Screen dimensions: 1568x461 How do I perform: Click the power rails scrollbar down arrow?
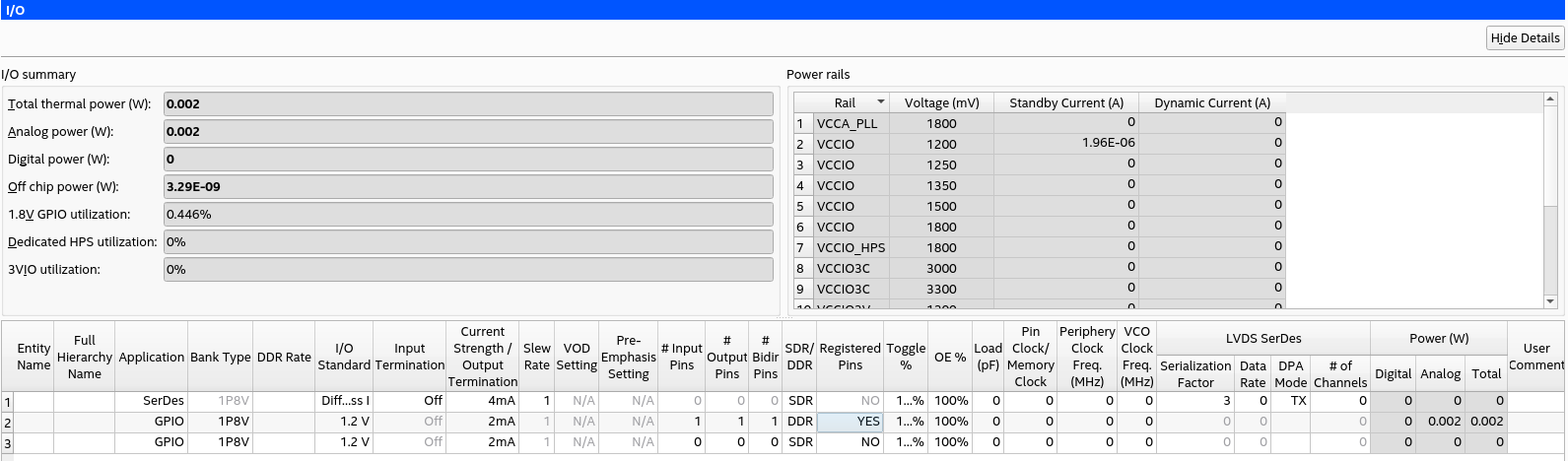1550,301
